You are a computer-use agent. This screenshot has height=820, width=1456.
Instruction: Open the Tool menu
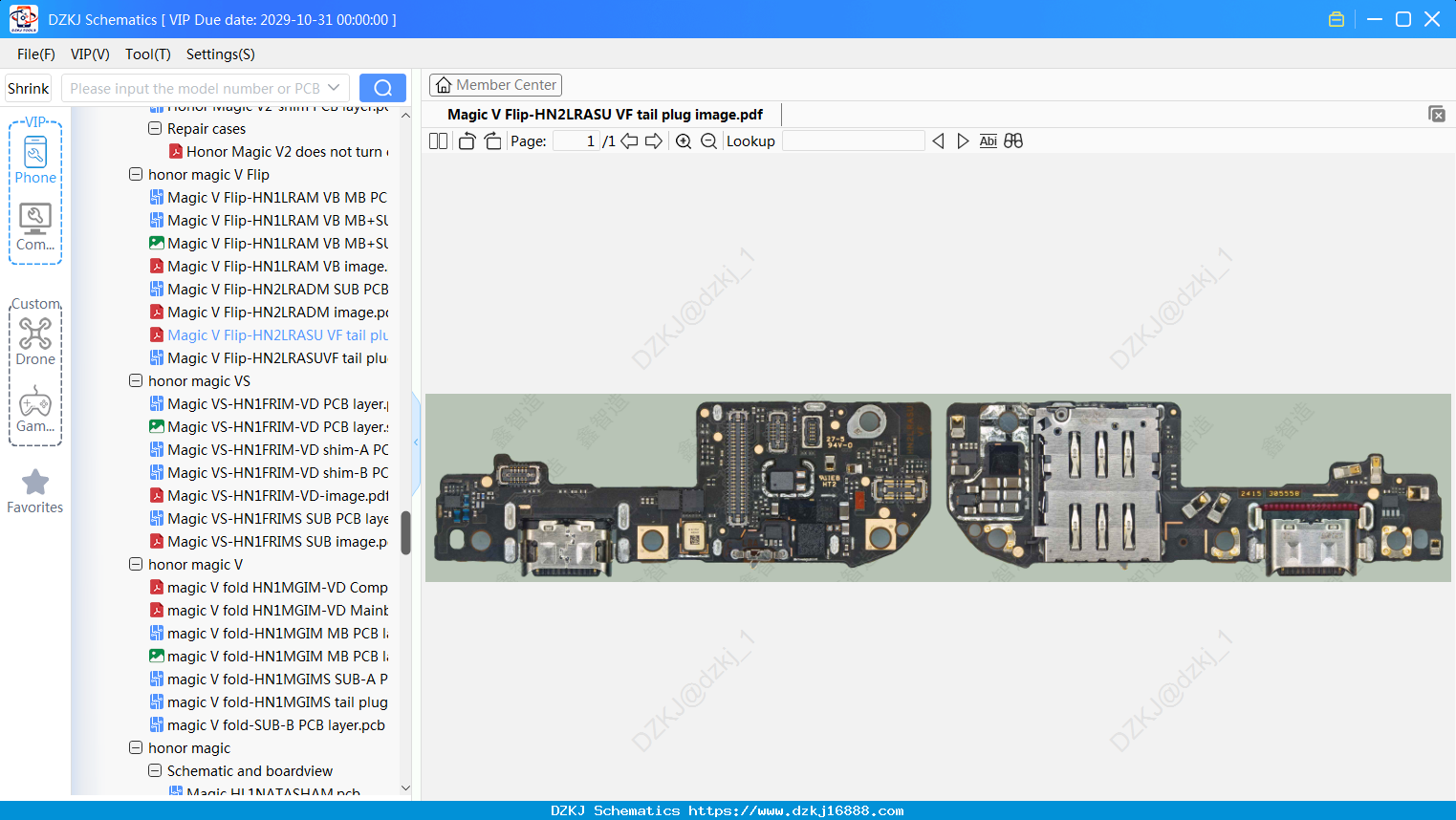(x=148, y=54)
